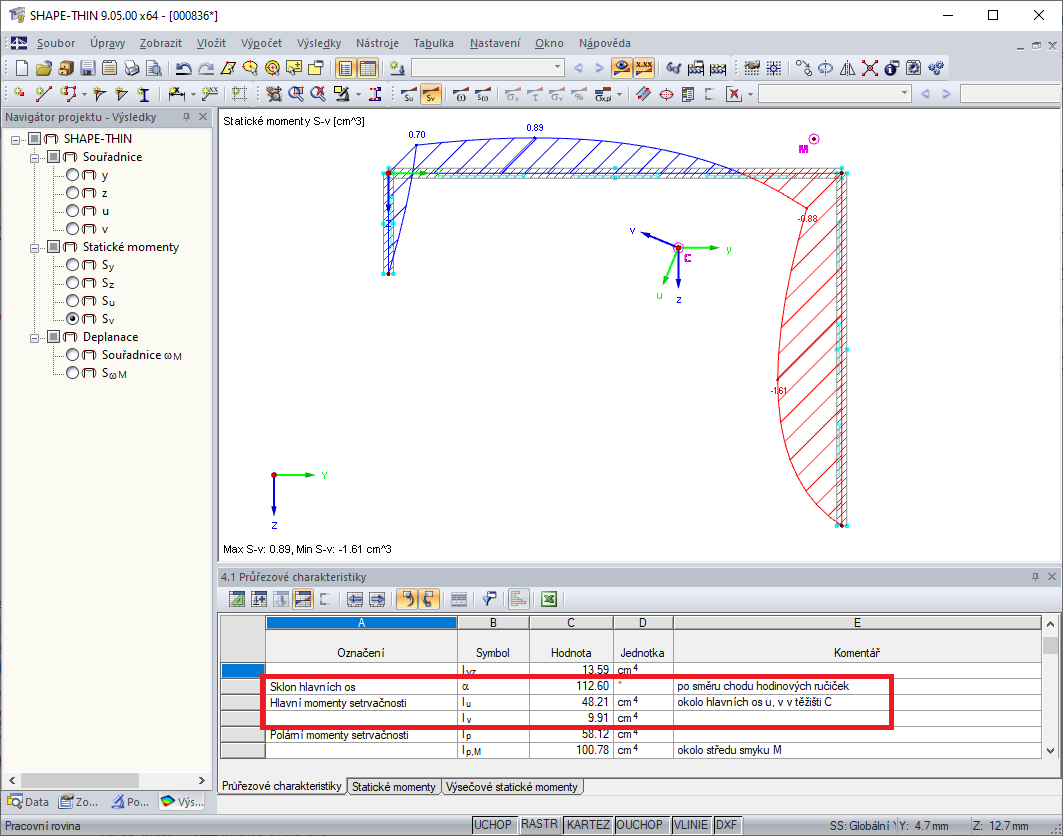Open the Výsledky menu

pos(319,43)
